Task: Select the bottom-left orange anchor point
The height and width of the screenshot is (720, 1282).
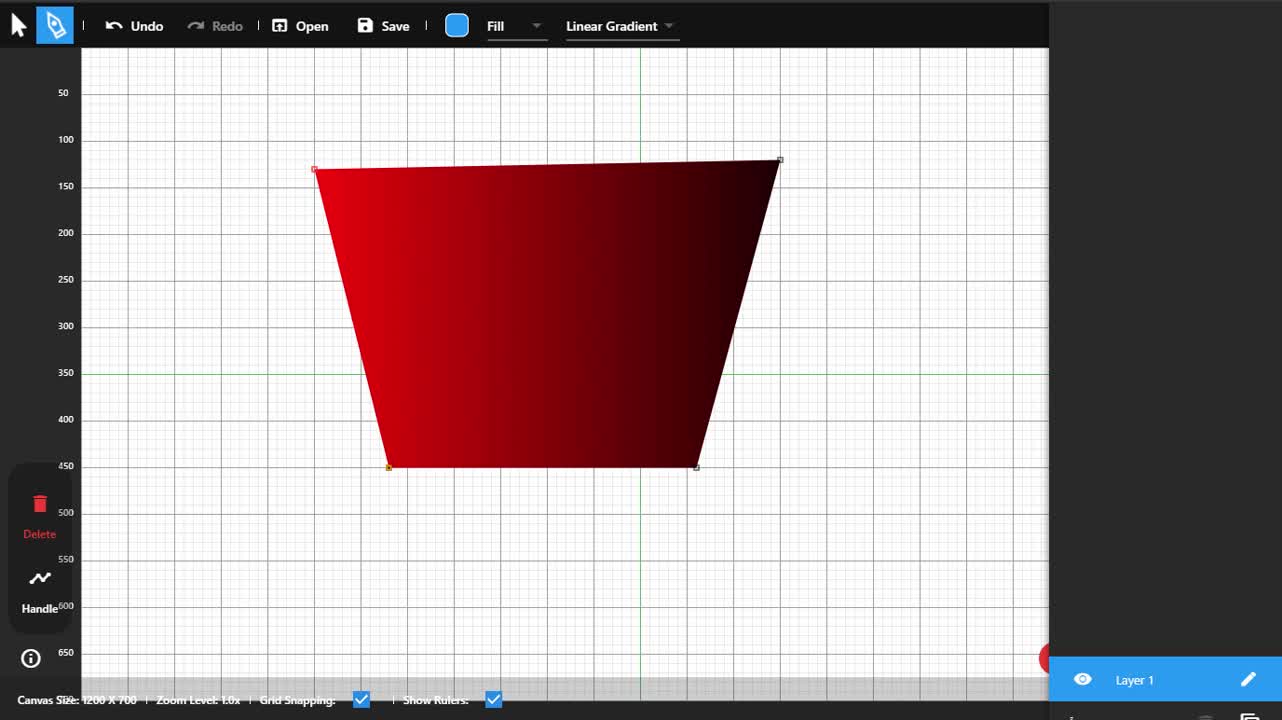Action: pyautogui.click(x=389, y=467)
